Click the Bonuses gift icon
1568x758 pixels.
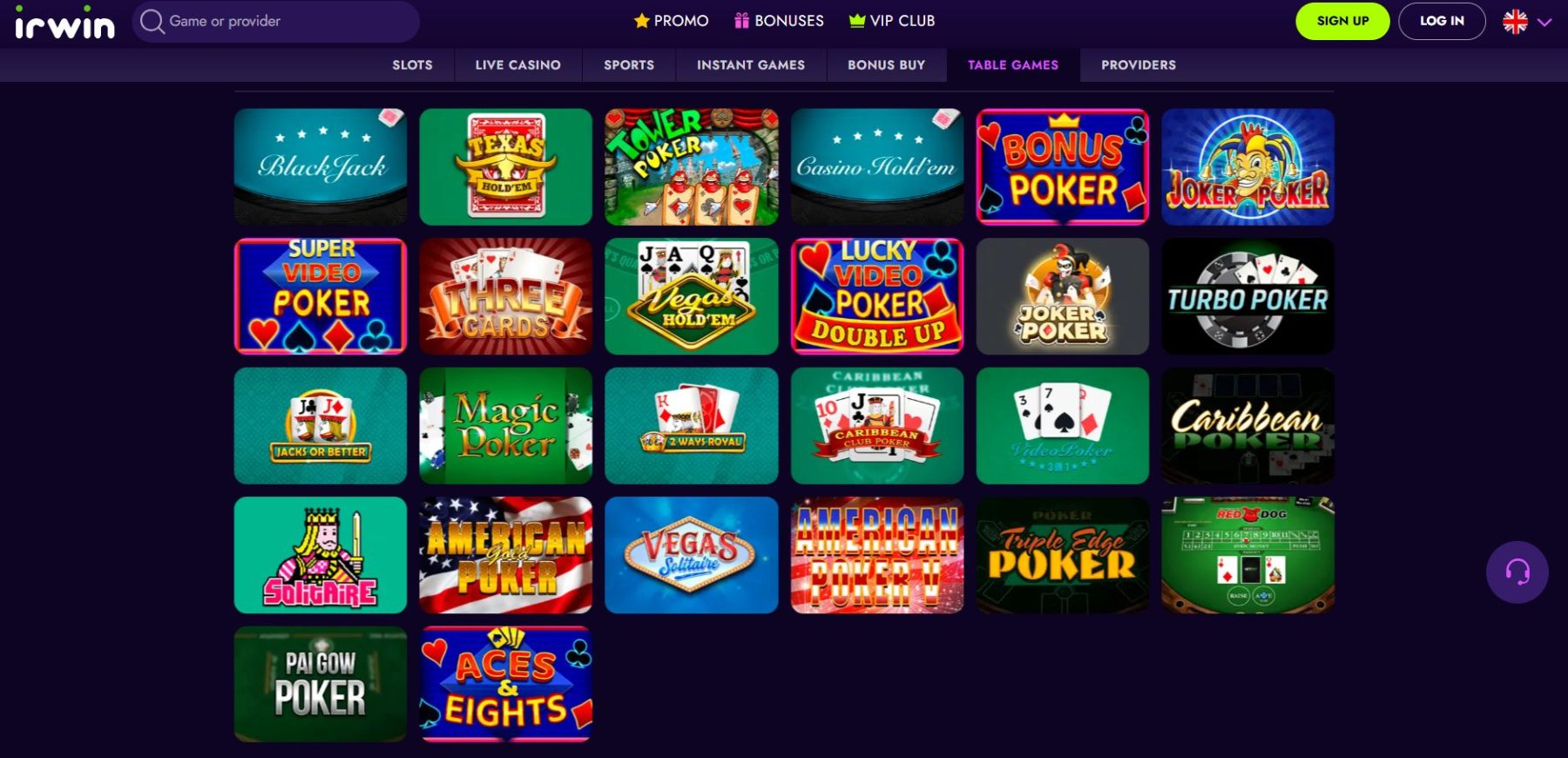pos(742,21)
